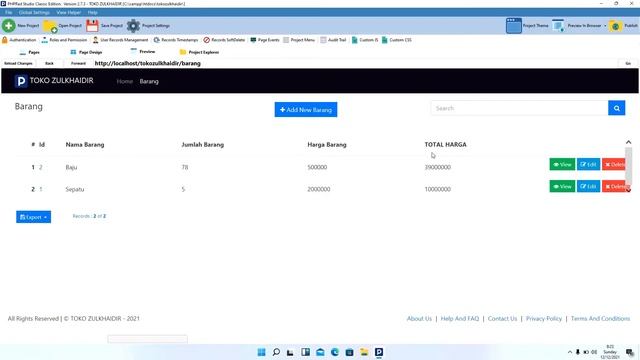Click the Go button beside URL
Screen dimensions: 640x360
coord(628,63)
